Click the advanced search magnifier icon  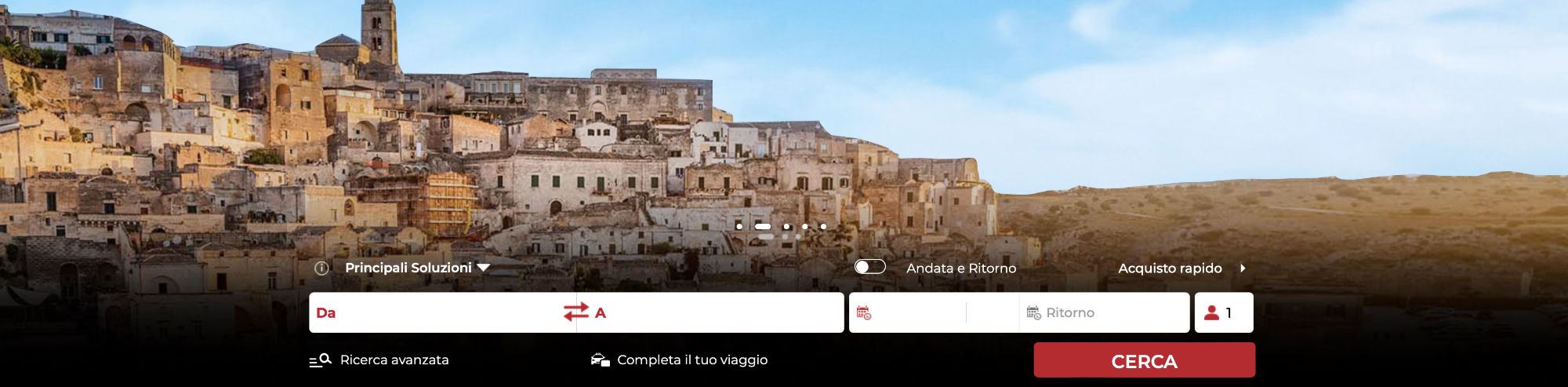[x=321, y=360]
